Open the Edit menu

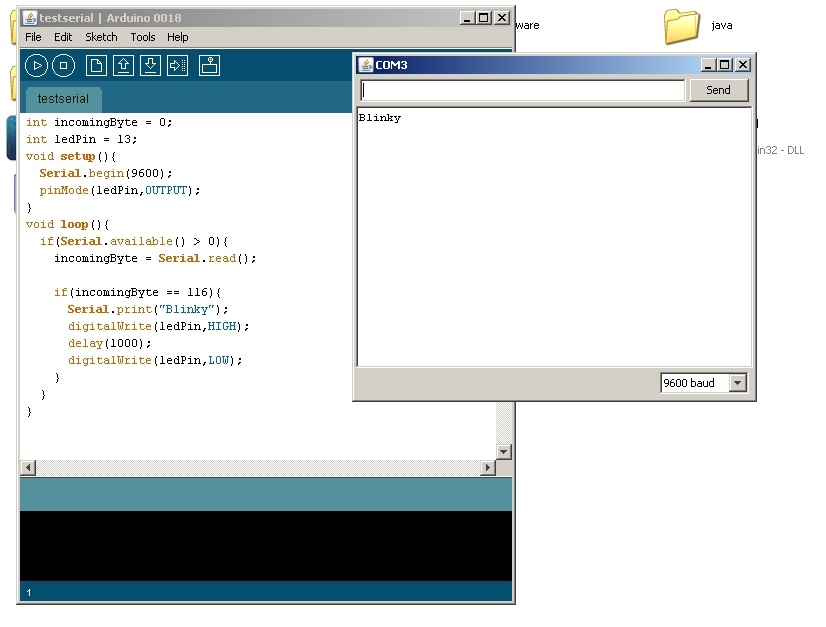(x=63, y=37)
